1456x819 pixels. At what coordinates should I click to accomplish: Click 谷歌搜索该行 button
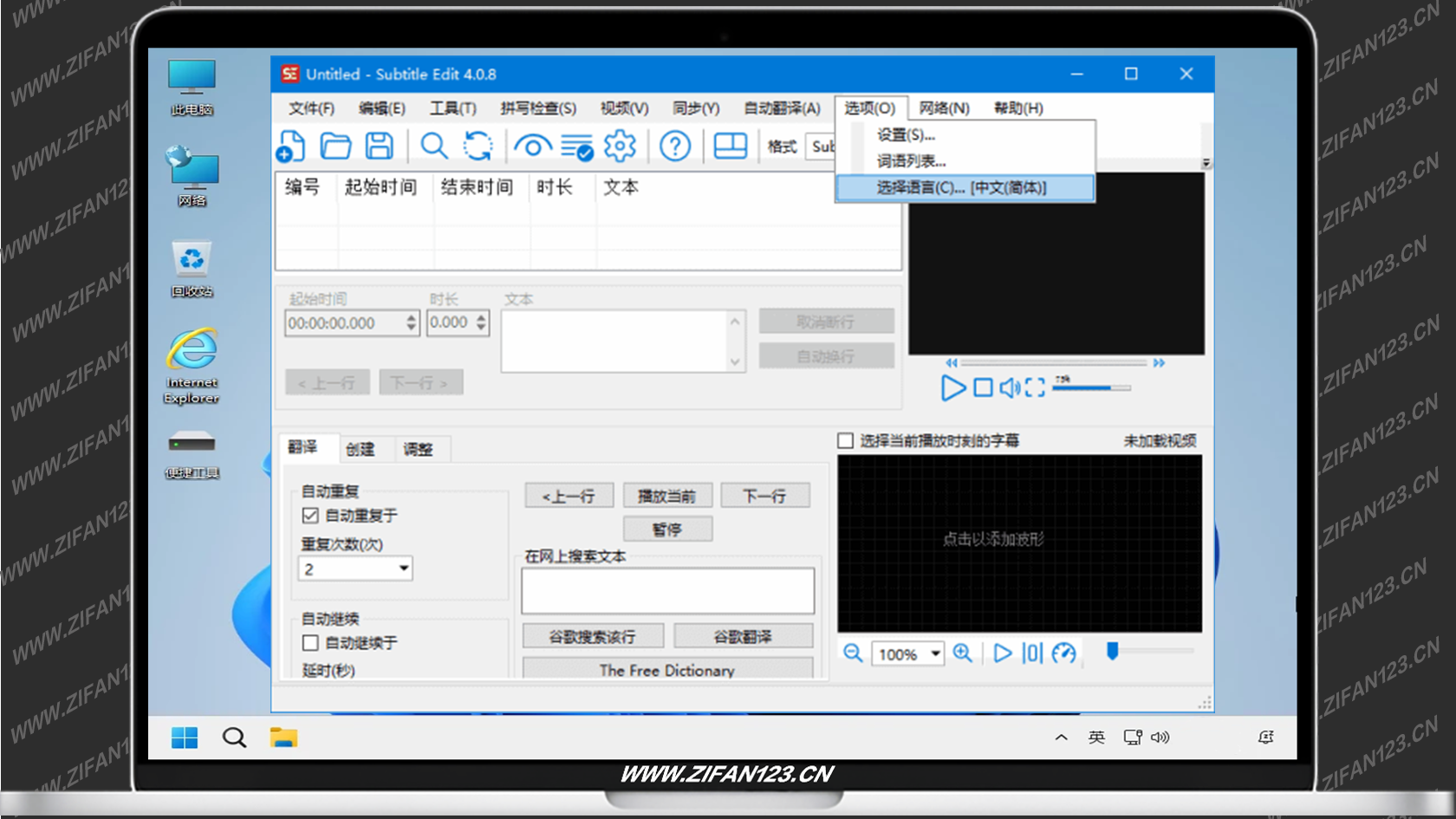593,637
